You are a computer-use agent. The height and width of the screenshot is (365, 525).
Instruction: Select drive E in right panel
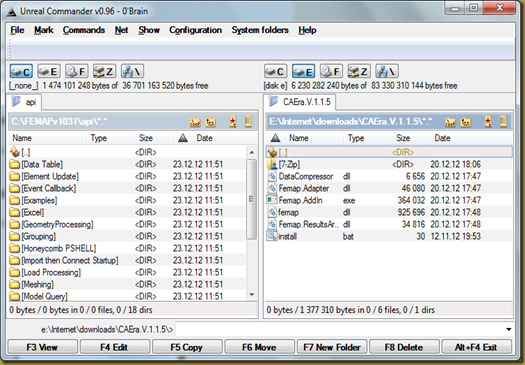point(303,71)
